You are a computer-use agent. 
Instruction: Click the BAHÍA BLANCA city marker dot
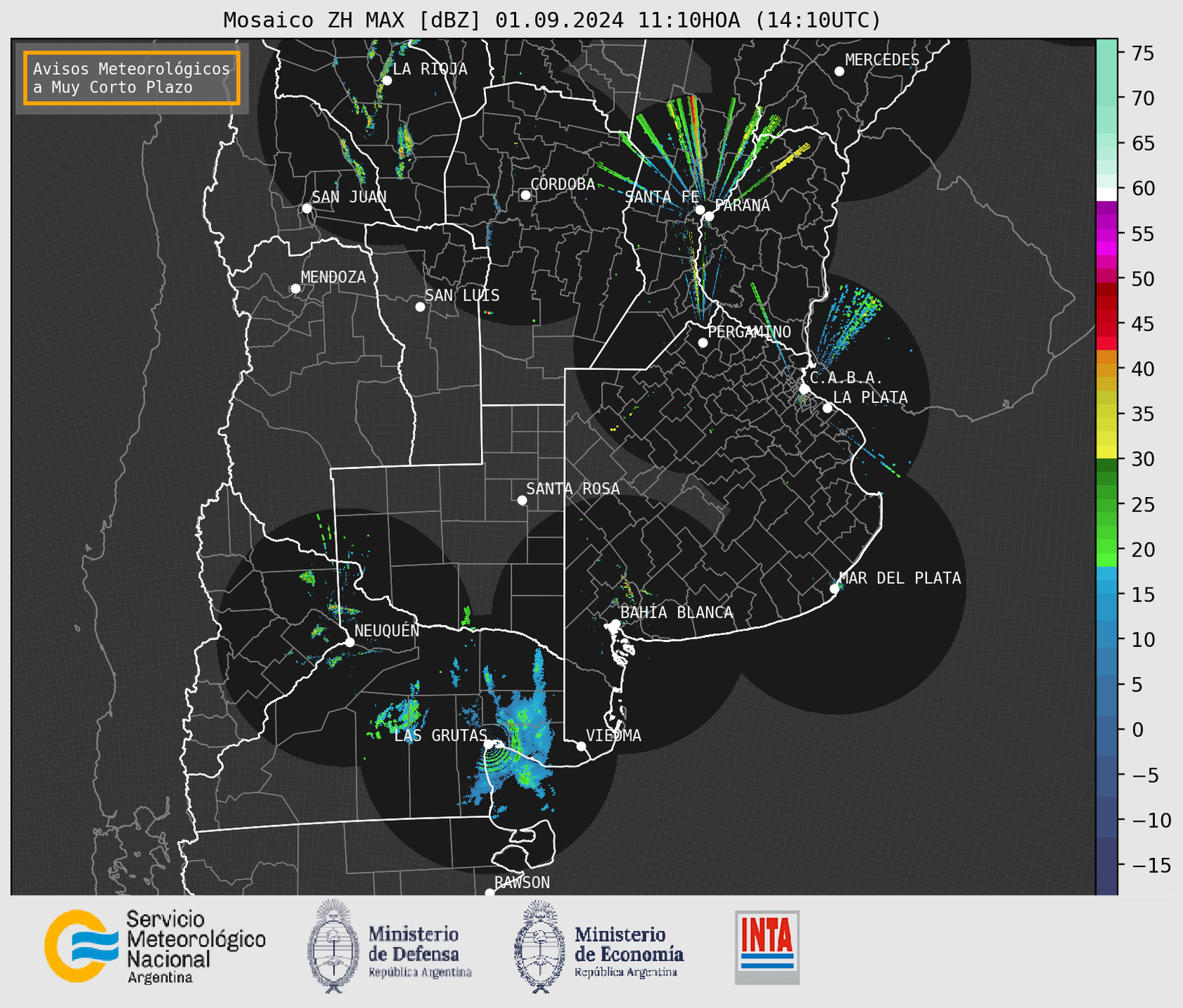pos(616,624)
